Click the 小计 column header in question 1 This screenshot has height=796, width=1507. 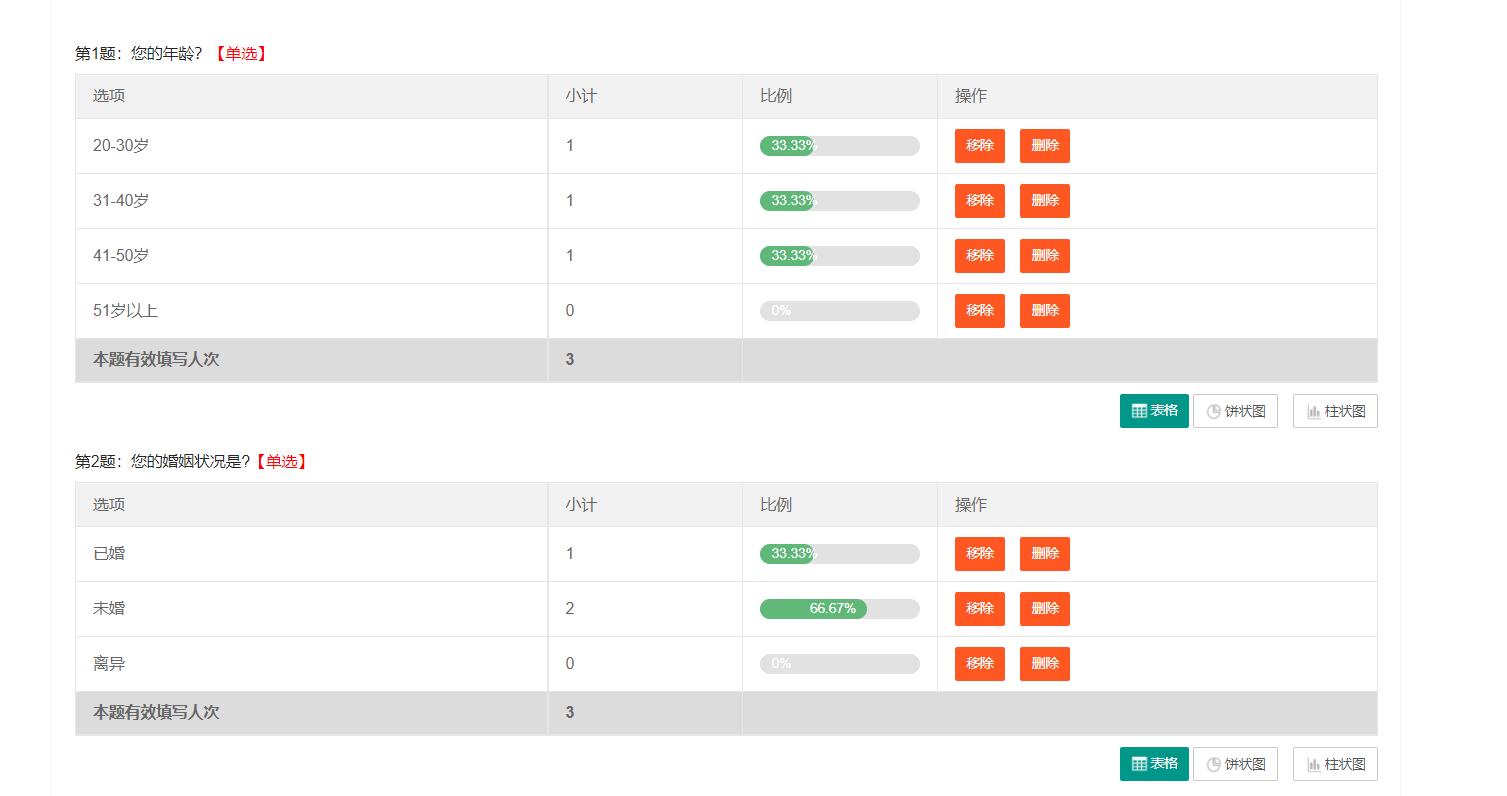[580, 96]
